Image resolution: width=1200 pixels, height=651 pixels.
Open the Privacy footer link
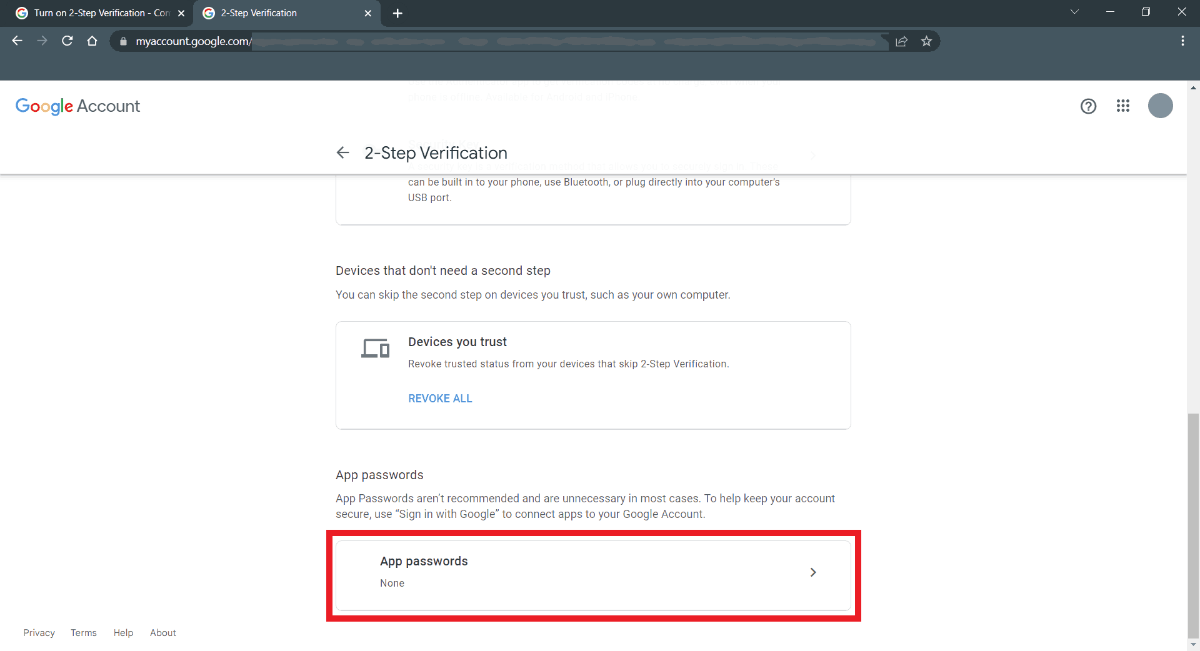(x=39, y=633)
